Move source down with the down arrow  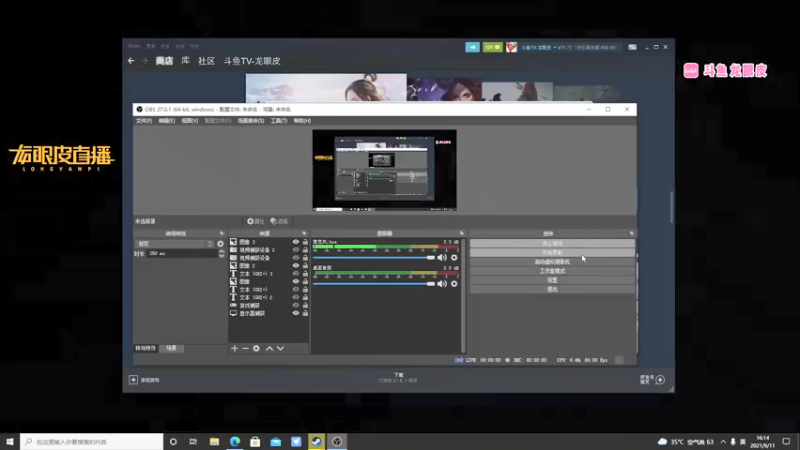tap(281, 348)
